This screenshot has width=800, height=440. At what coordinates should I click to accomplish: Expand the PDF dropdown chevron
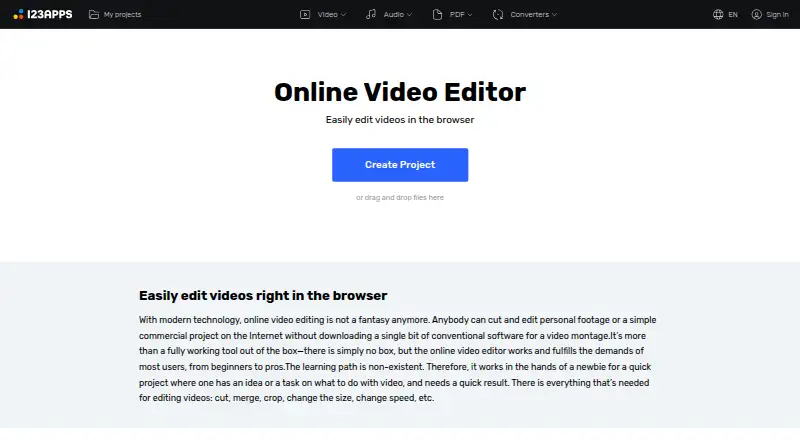[x=470, y=15]
